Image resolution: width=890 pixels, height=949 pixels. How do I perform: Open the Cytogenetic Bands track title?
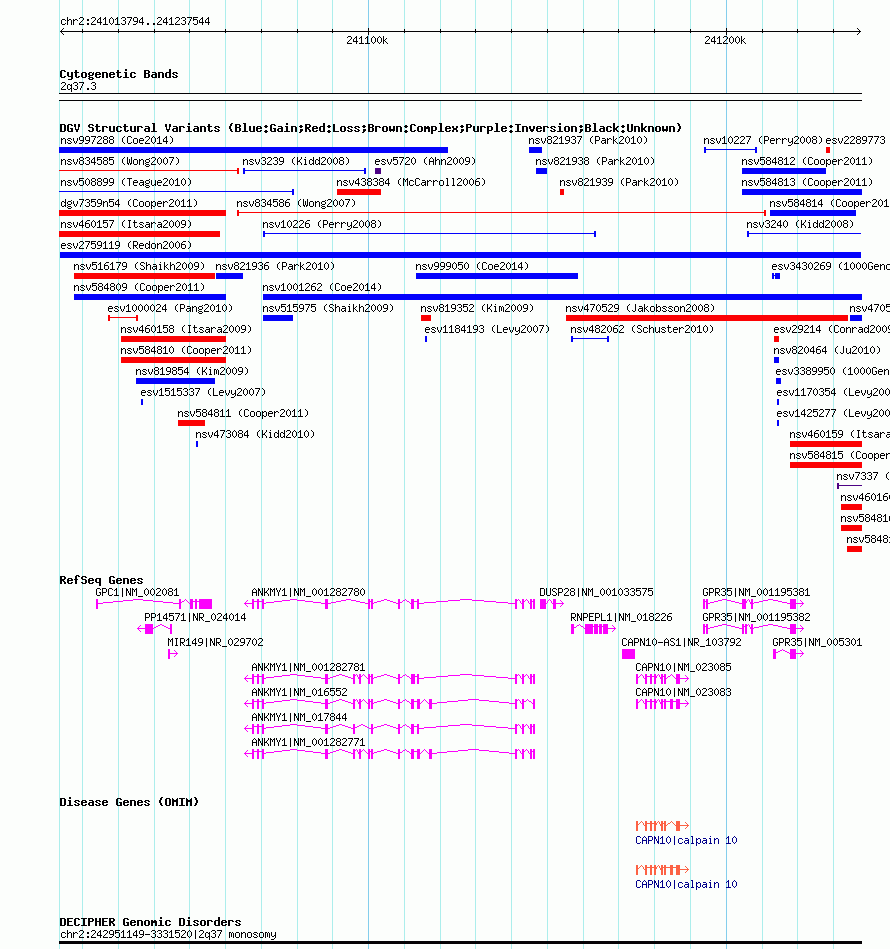119,74
